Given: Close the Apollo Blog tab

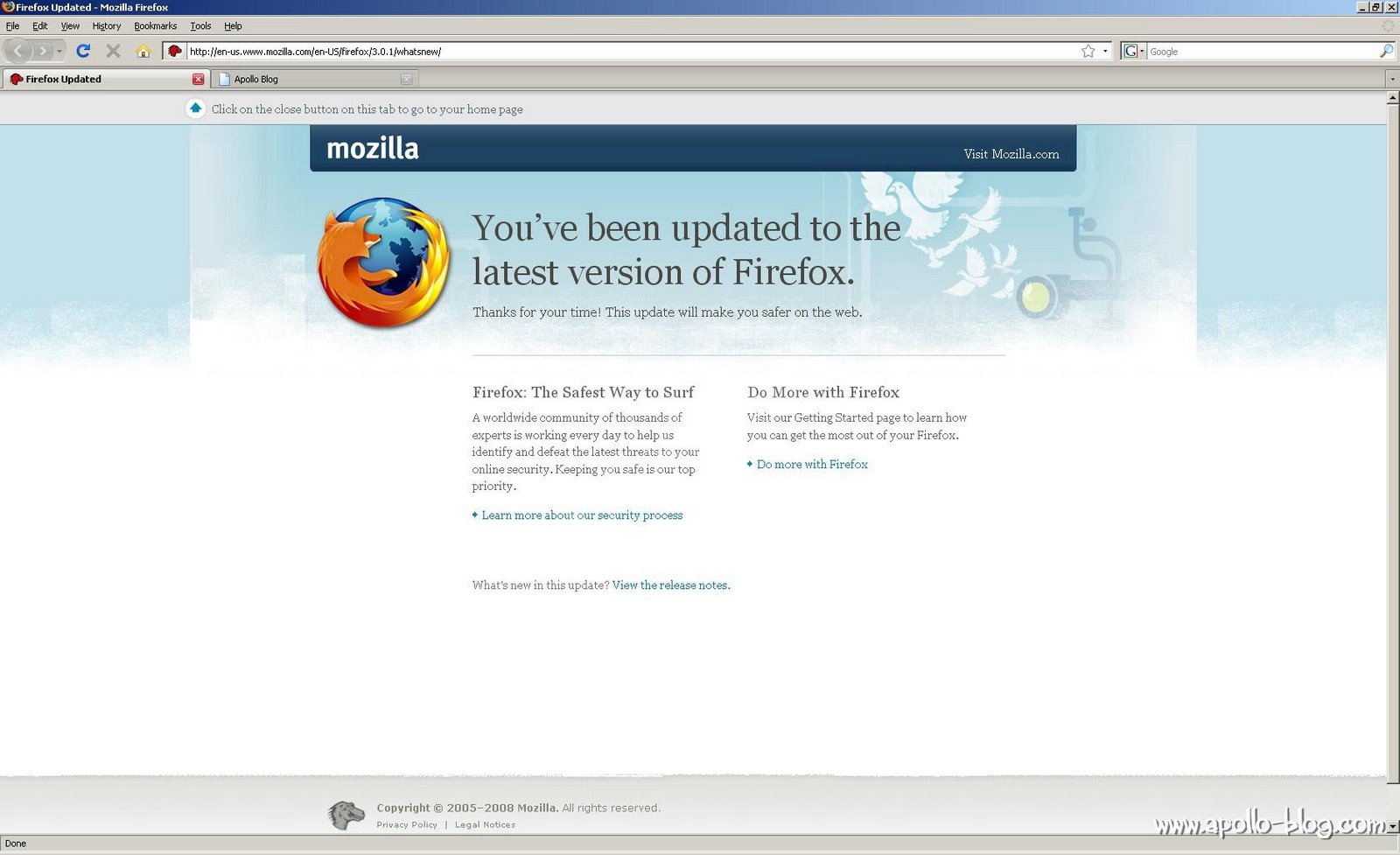Looking at the screenshot, I should [x=406, y=79].
